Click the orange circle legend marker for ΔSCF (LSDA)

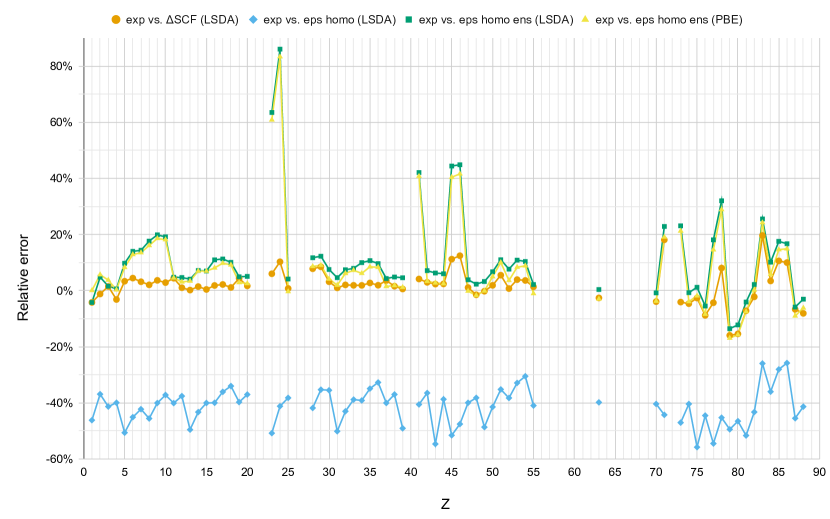click(115, 20)
